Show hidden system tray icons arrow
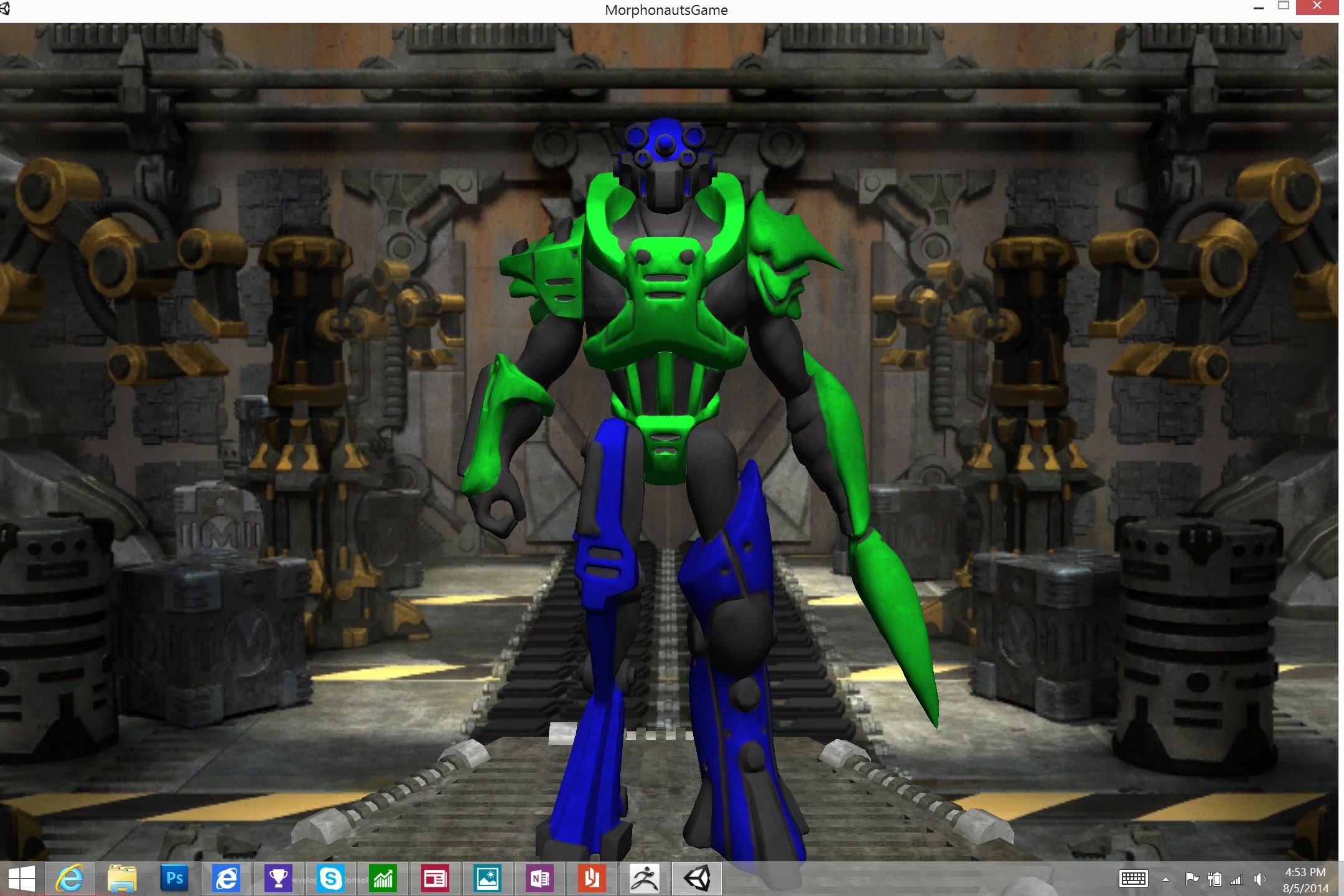1344x896 pixels. tap(1165, 880)
